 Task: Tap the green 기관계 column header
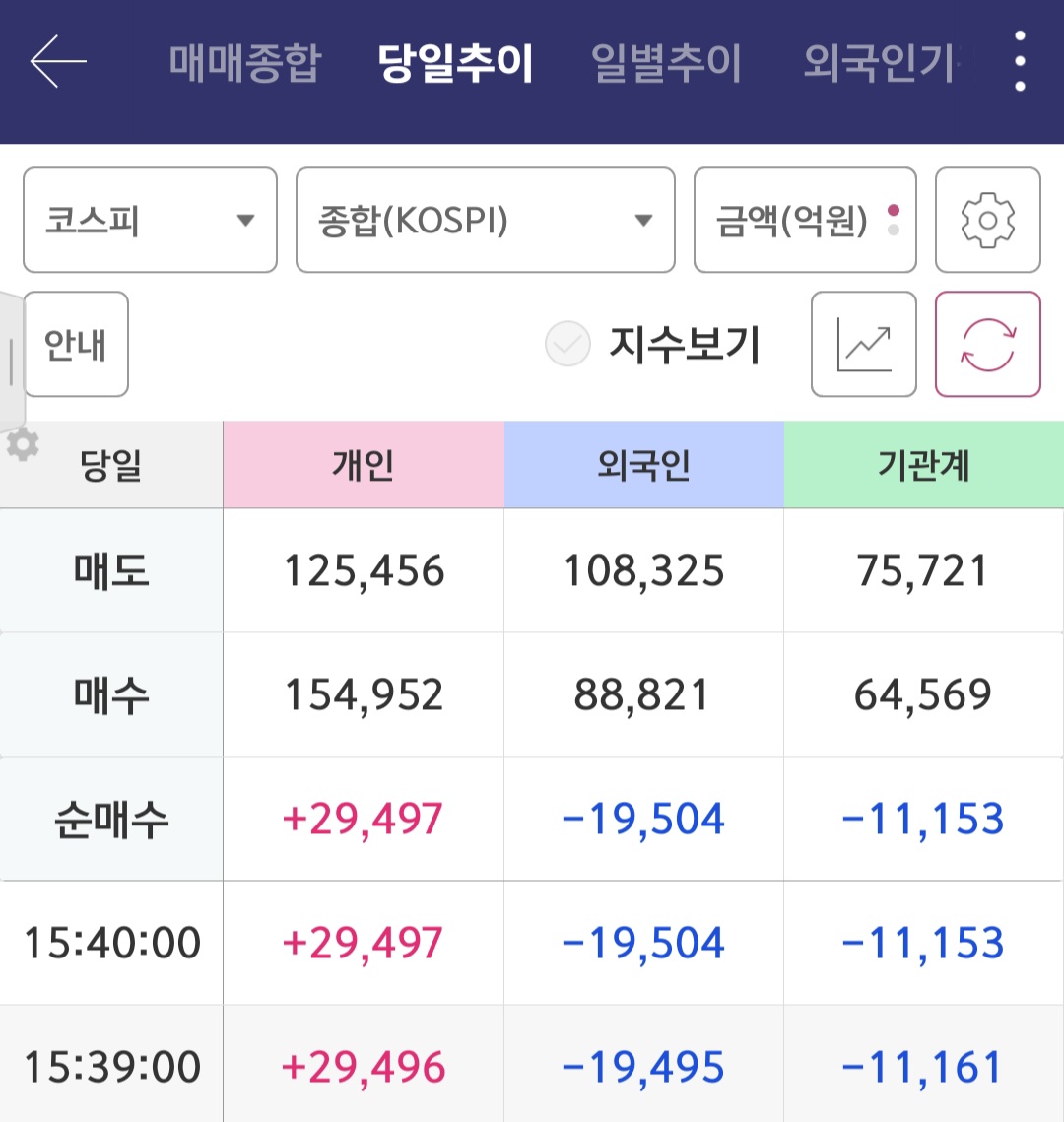(x=923, y=465)
